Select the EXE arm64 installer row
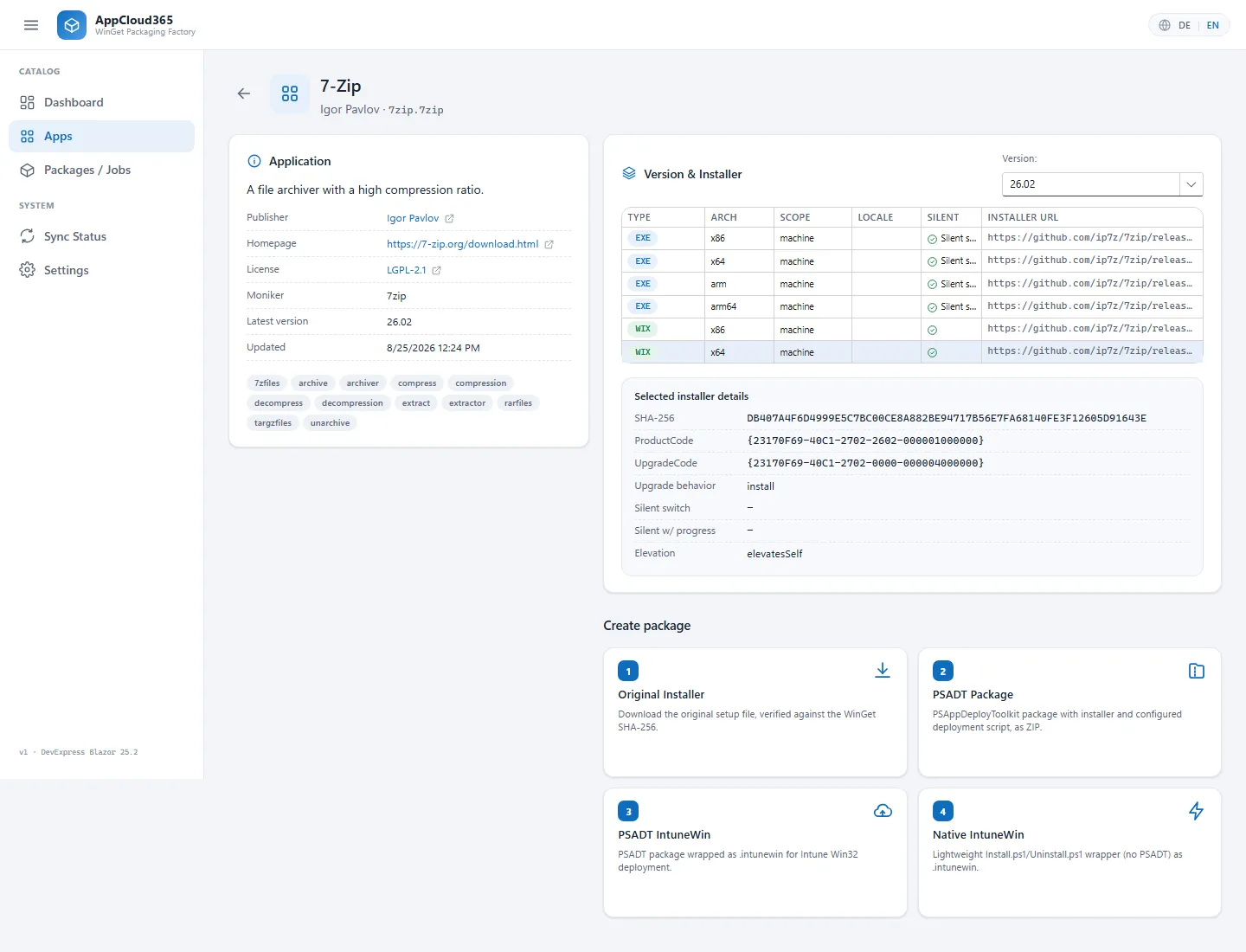Screen dimensions: 1246x952 click(x=912, y=306)
